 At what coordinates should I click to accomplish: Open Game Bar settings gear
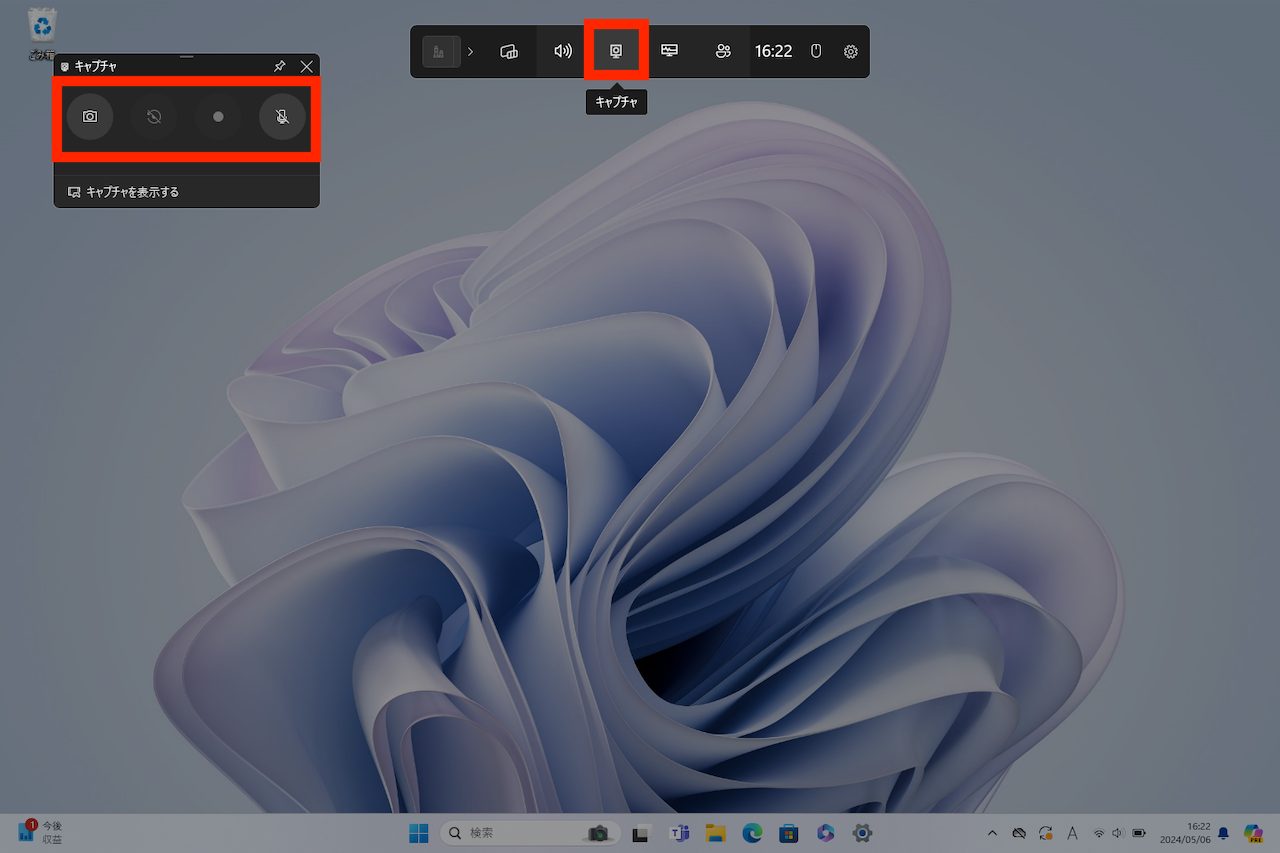coord(851,51)
